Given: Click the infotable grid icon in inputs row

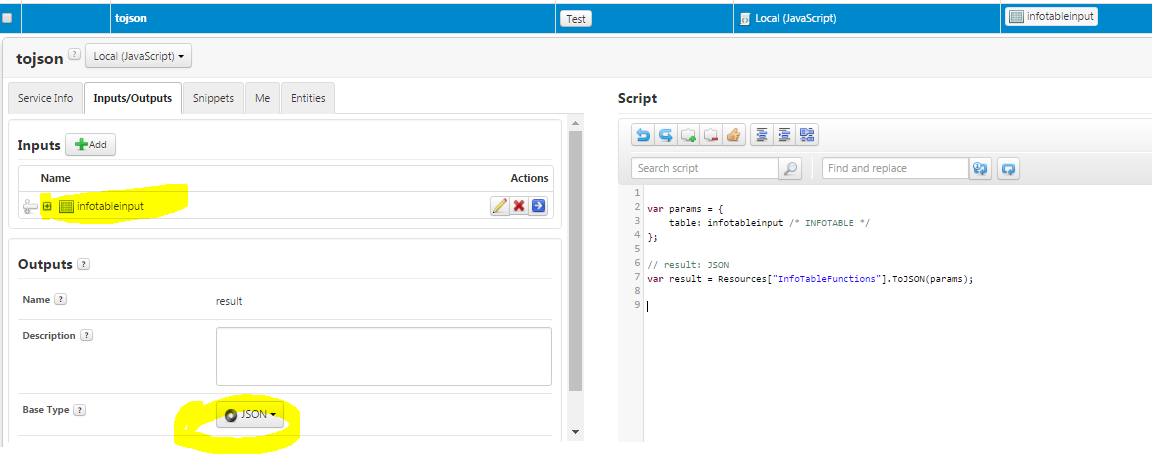Looking at the screenshot, I should tap(66, 206).
